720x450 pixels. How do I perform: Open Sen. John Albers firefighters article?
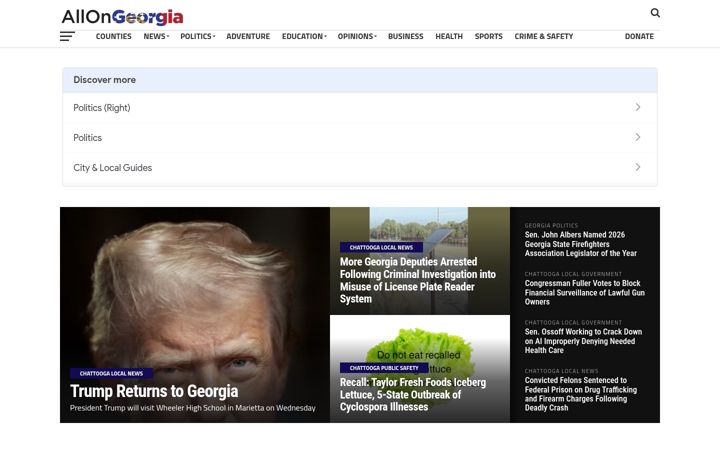581,244
